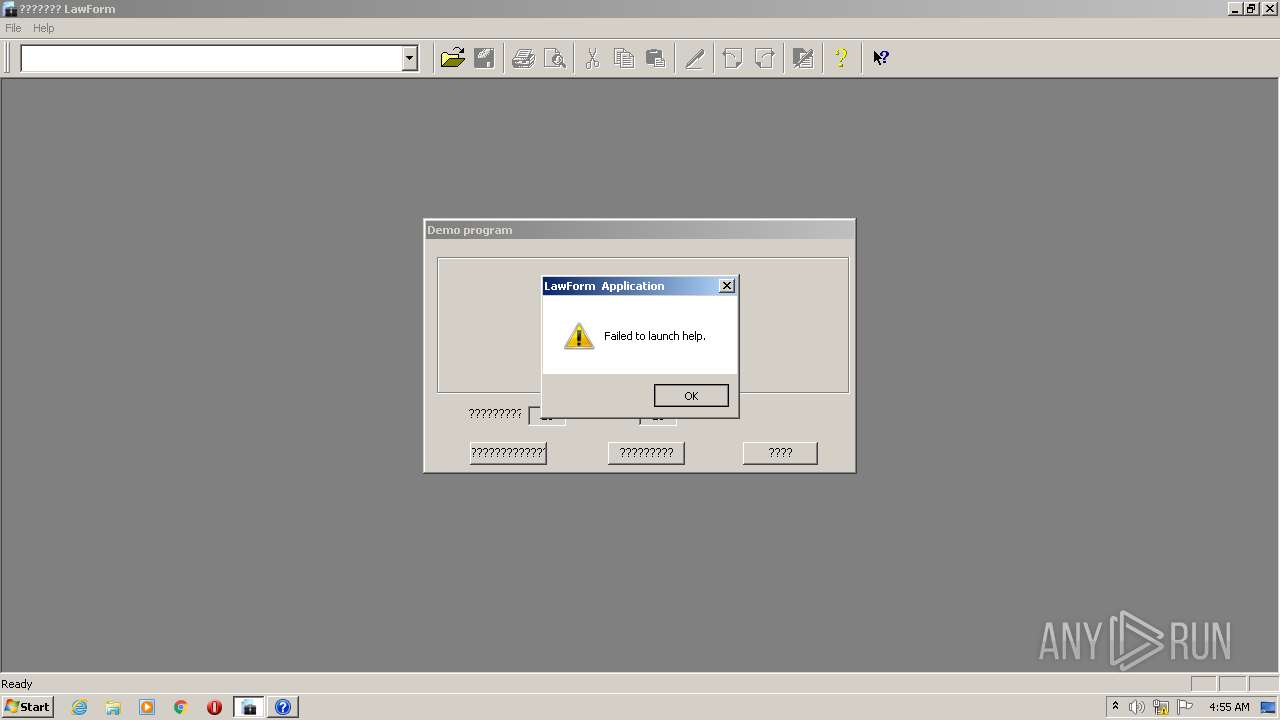Launch Google Chrome from taskbar
Viewport: 1280px width, 720px height.
(x=181, y=707)
